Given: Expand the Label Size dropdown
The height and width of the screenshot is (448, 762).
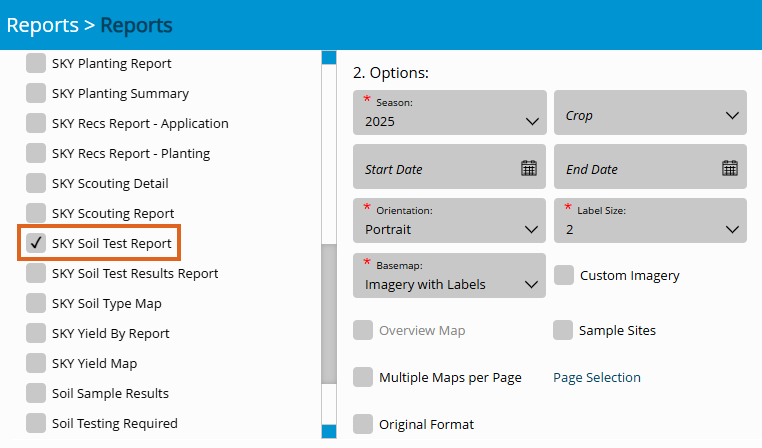Looking at the screenshot, I should tap(650, 221).
